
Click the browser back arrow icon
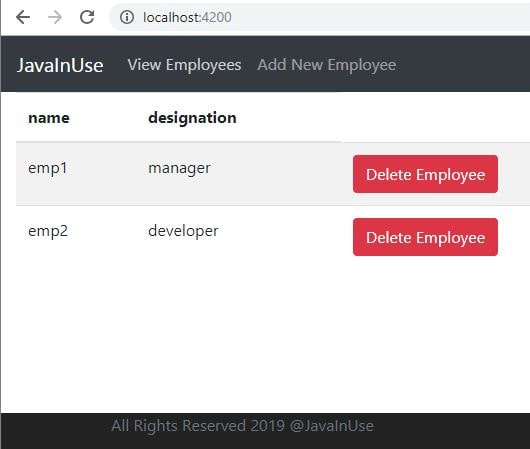23,17
